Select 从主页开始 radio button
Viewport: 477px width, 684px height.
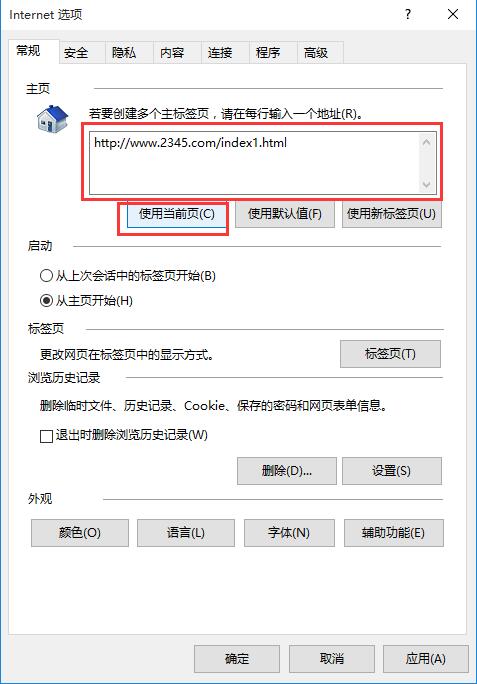tap(46, 301)
